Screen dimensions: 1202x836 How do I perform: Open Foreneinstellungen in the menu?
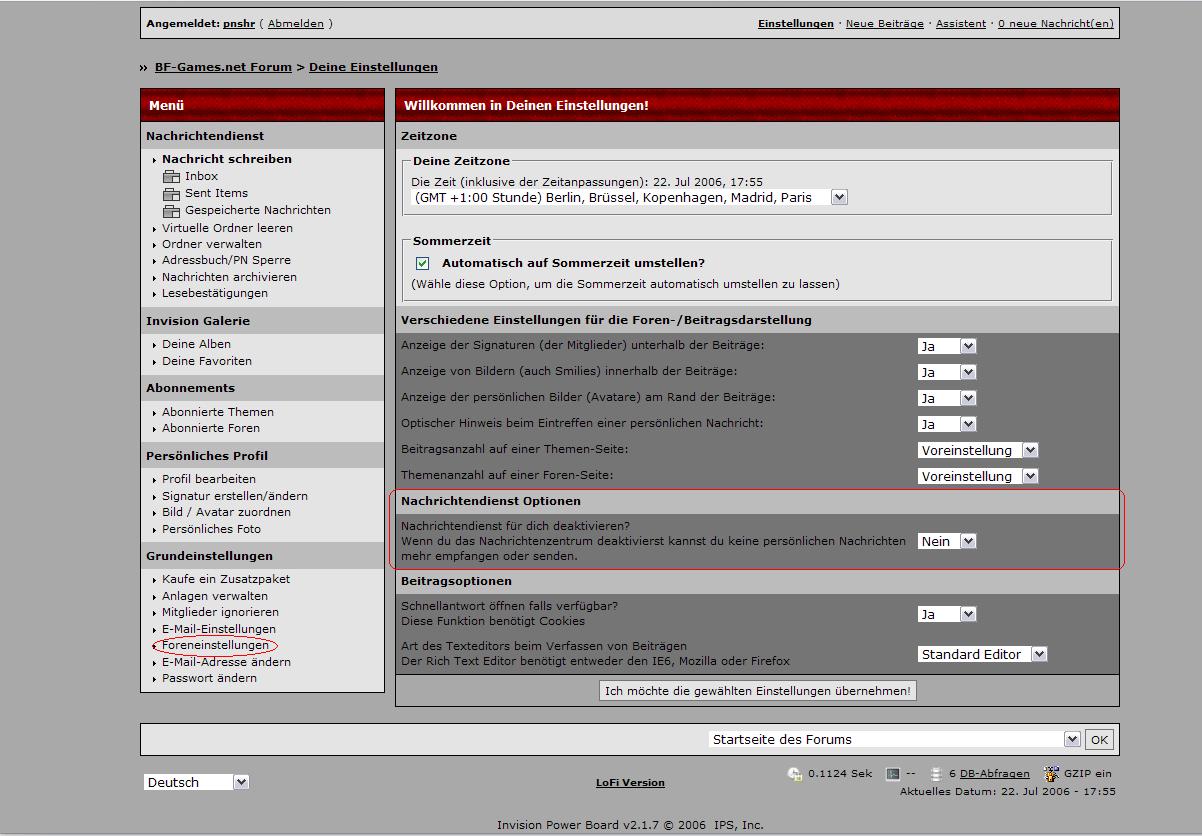click(x=215, y=645)
